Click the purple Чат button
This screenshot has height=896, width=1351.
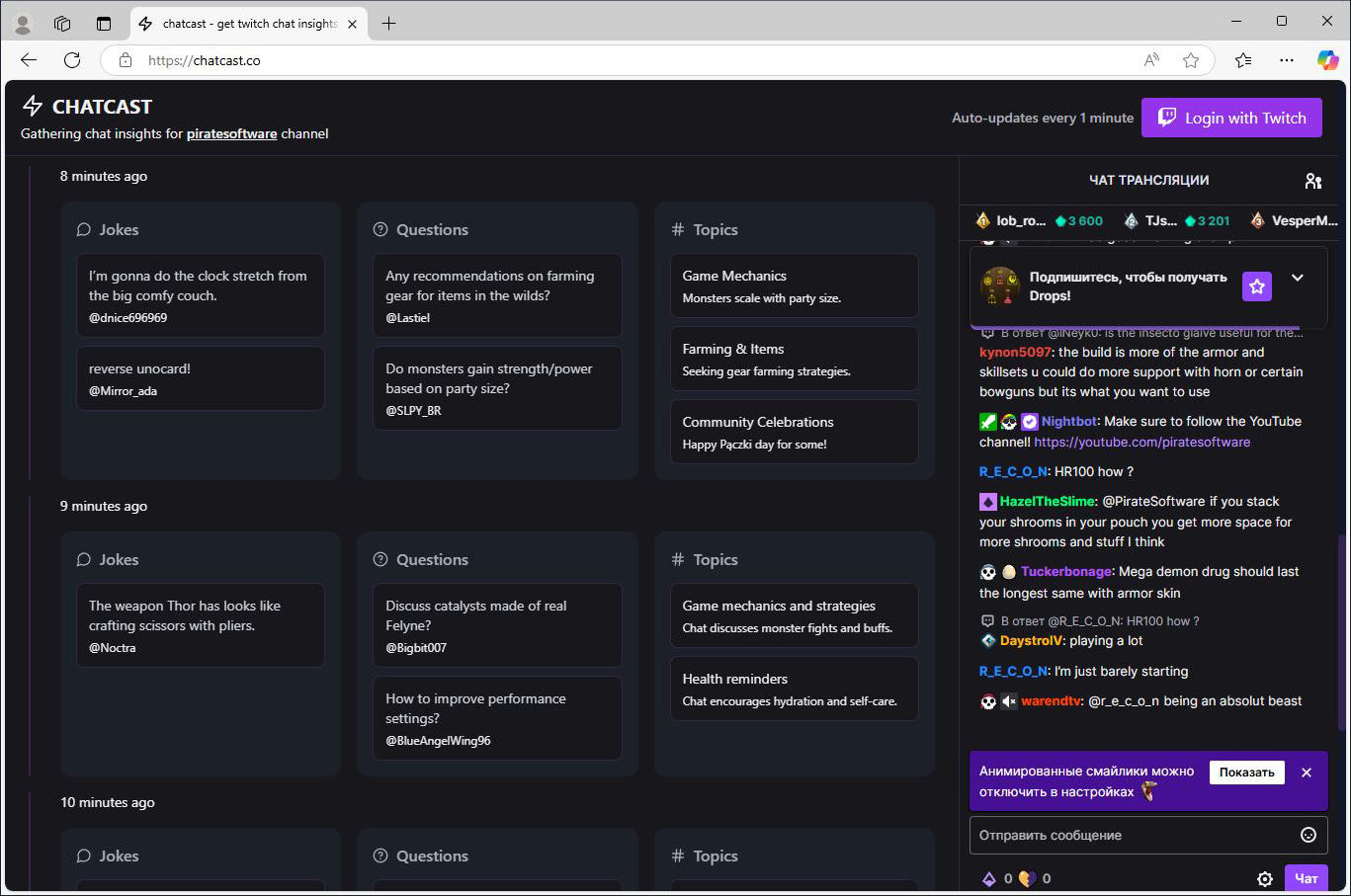[x=1307, y=878]
